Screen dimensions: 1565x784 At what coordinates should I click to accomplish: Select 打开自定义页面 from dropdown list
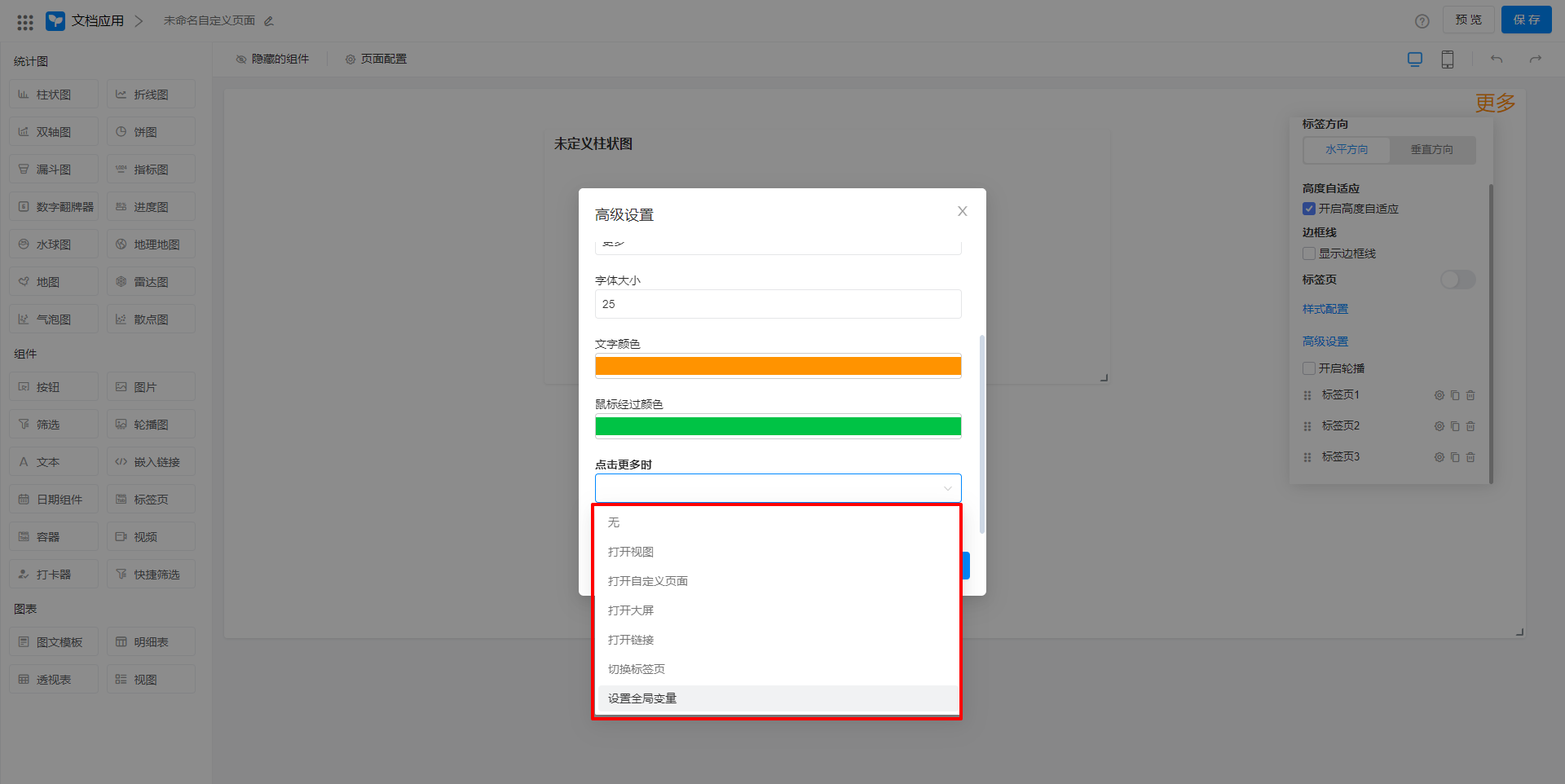[x=648, y=581]
